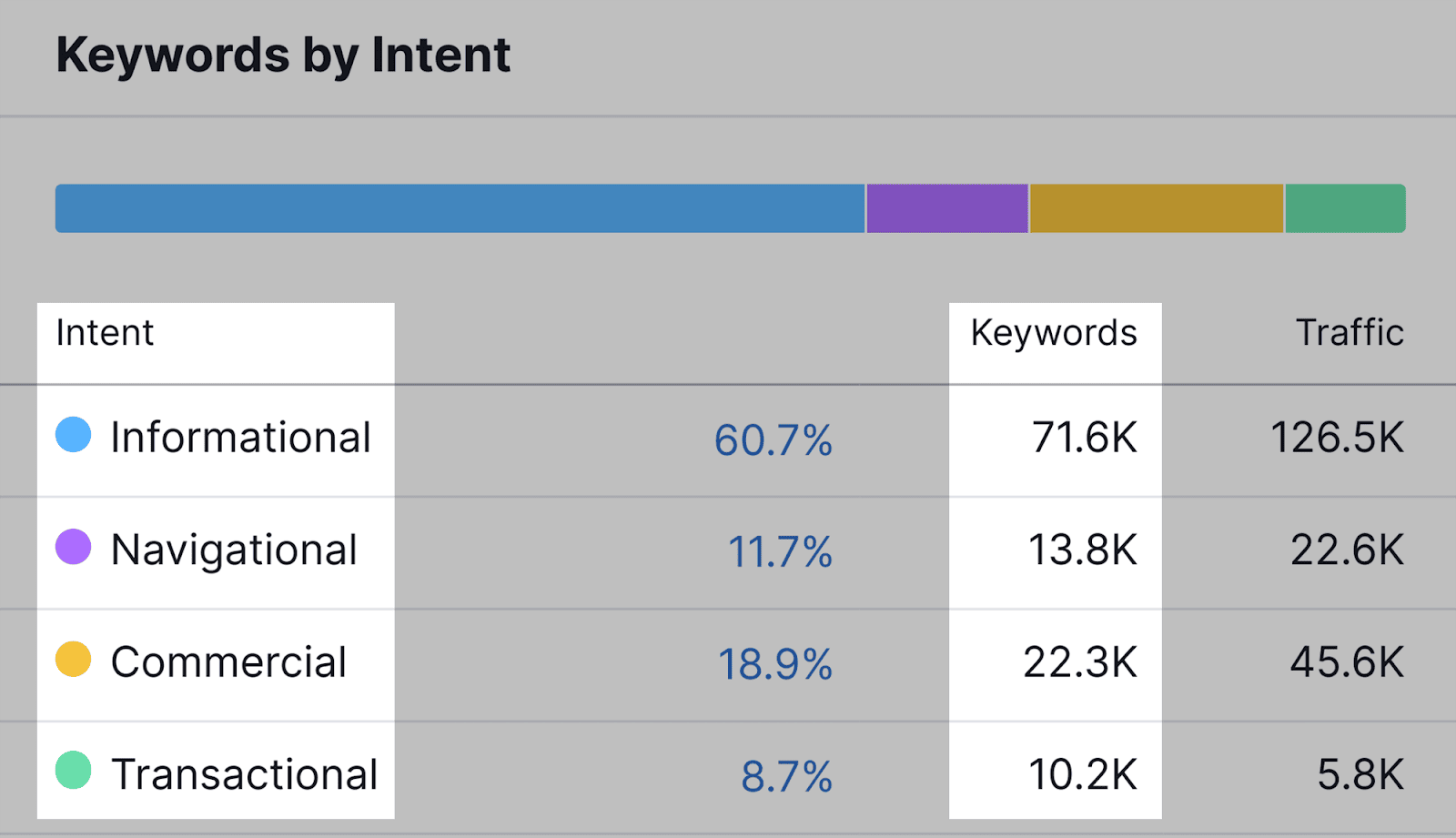Viewport: 1456px width, 838px height.
Task: Open the 60.7% Informational percentage link
Action: (x=773, y=440)
